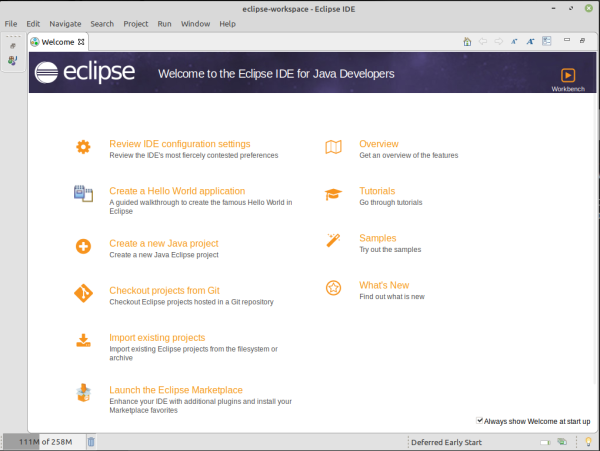The height and width of the screenshot is (451, 600).
Task: Click the Git checkout diamond icon
Action: click(84, 294)
